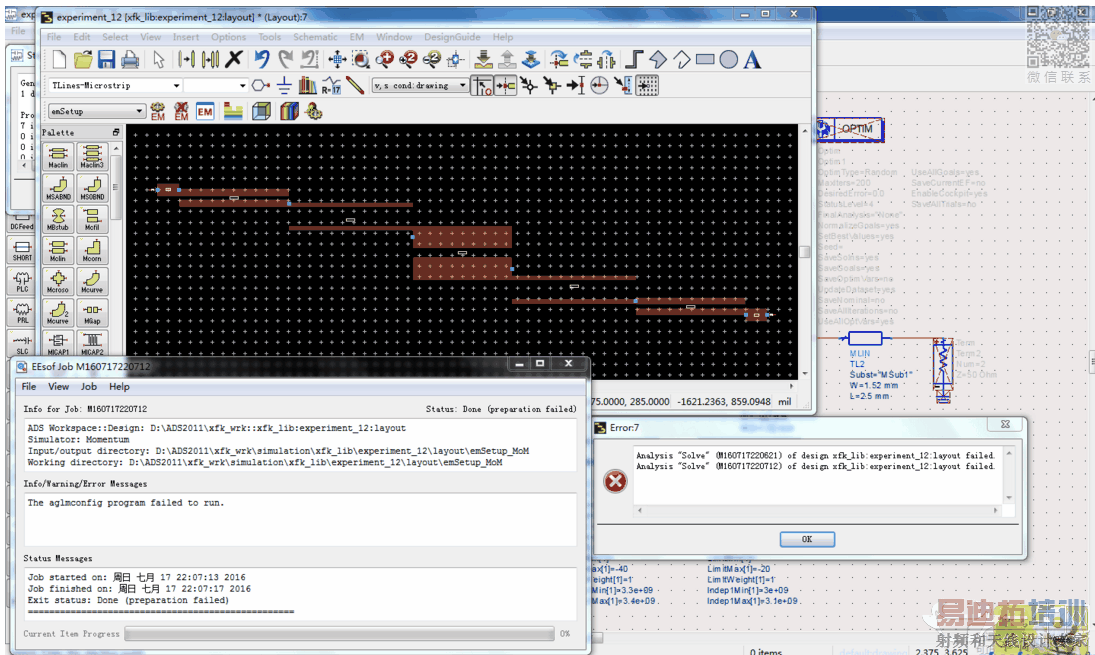Viewport: 1095px width, 655px height.
Task: Select the rectangle drawing tool
Action: (705, 60)
